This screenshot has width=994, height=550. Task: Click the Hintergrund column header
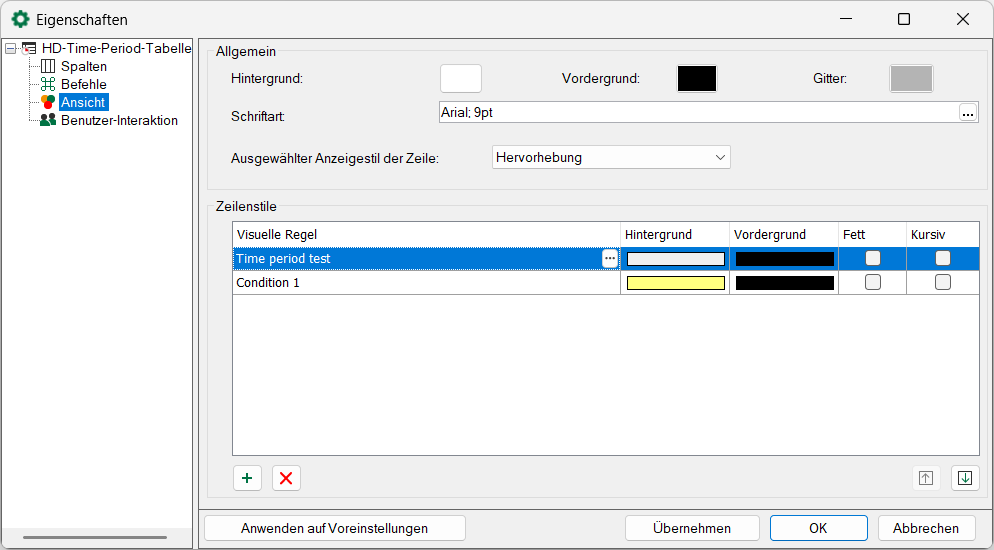[675, 234]
